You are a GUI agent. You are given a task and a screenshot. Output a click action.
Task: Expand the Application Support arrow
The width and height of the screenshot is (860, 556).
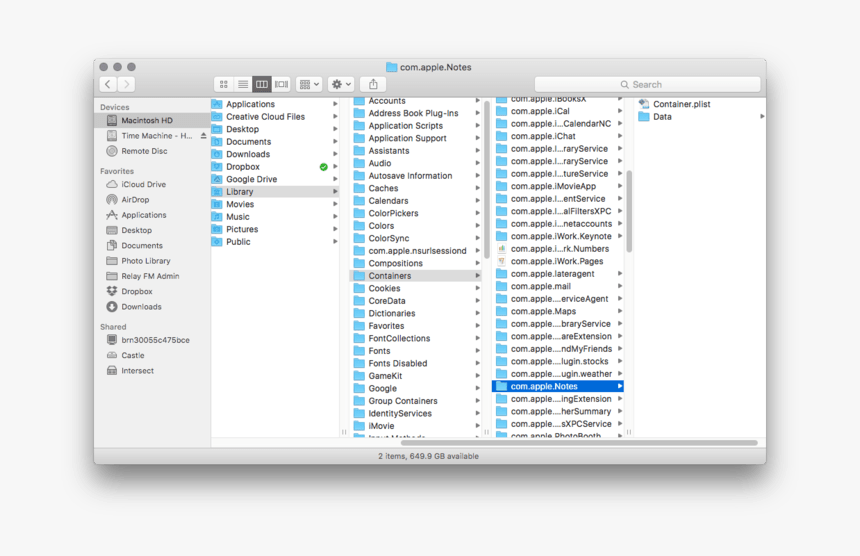[478, 138]
